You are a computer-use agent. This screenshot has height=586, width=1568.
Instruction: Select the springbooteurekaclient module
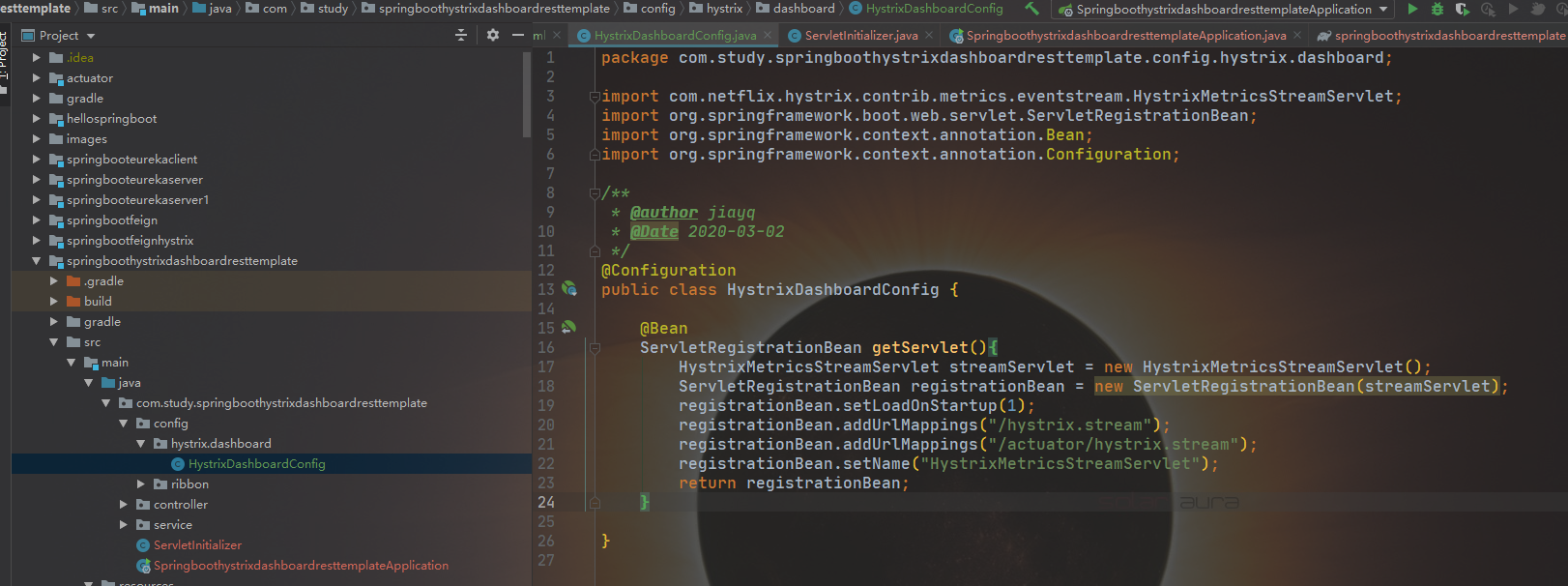[131, 159]
